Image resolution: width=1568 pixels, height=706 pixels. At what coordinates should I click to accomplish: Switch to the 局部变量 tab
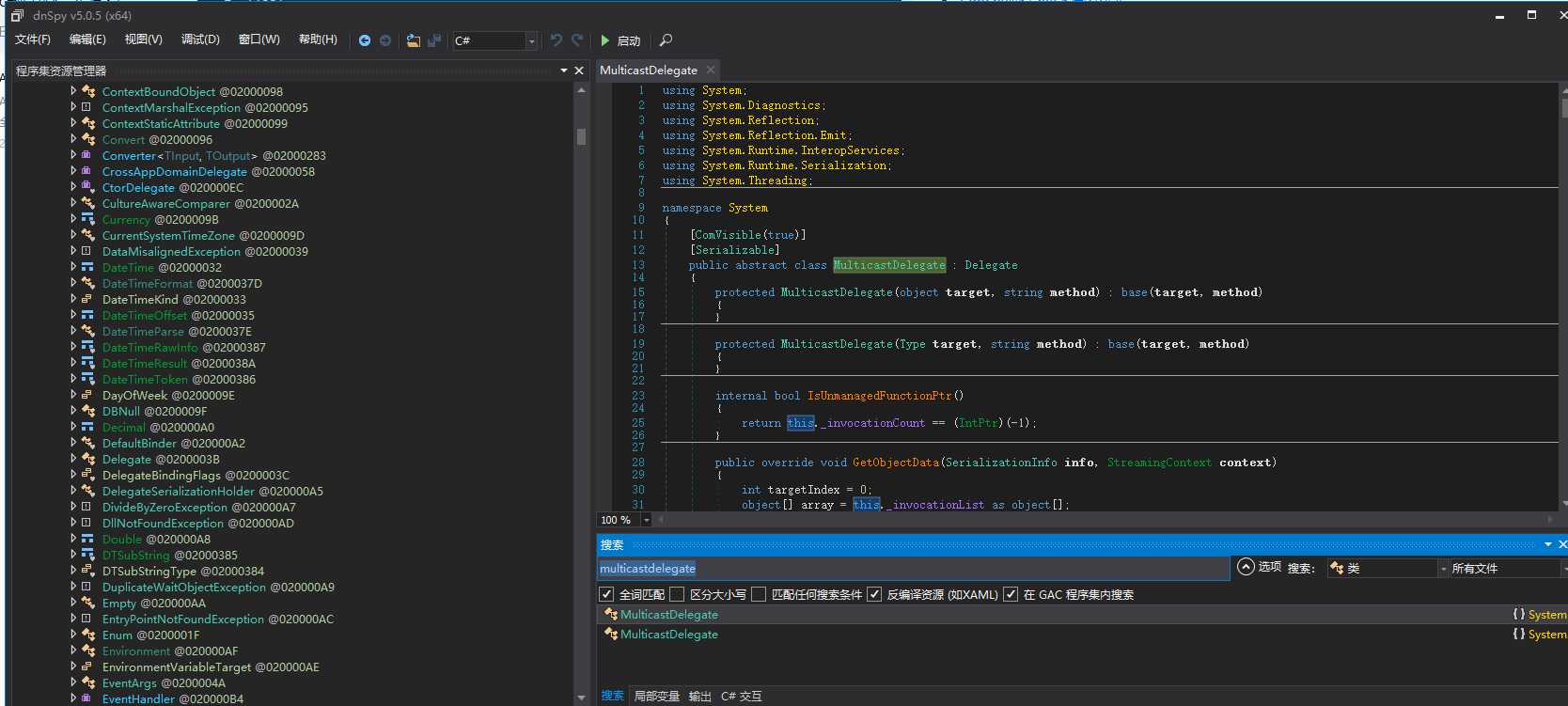656,696
